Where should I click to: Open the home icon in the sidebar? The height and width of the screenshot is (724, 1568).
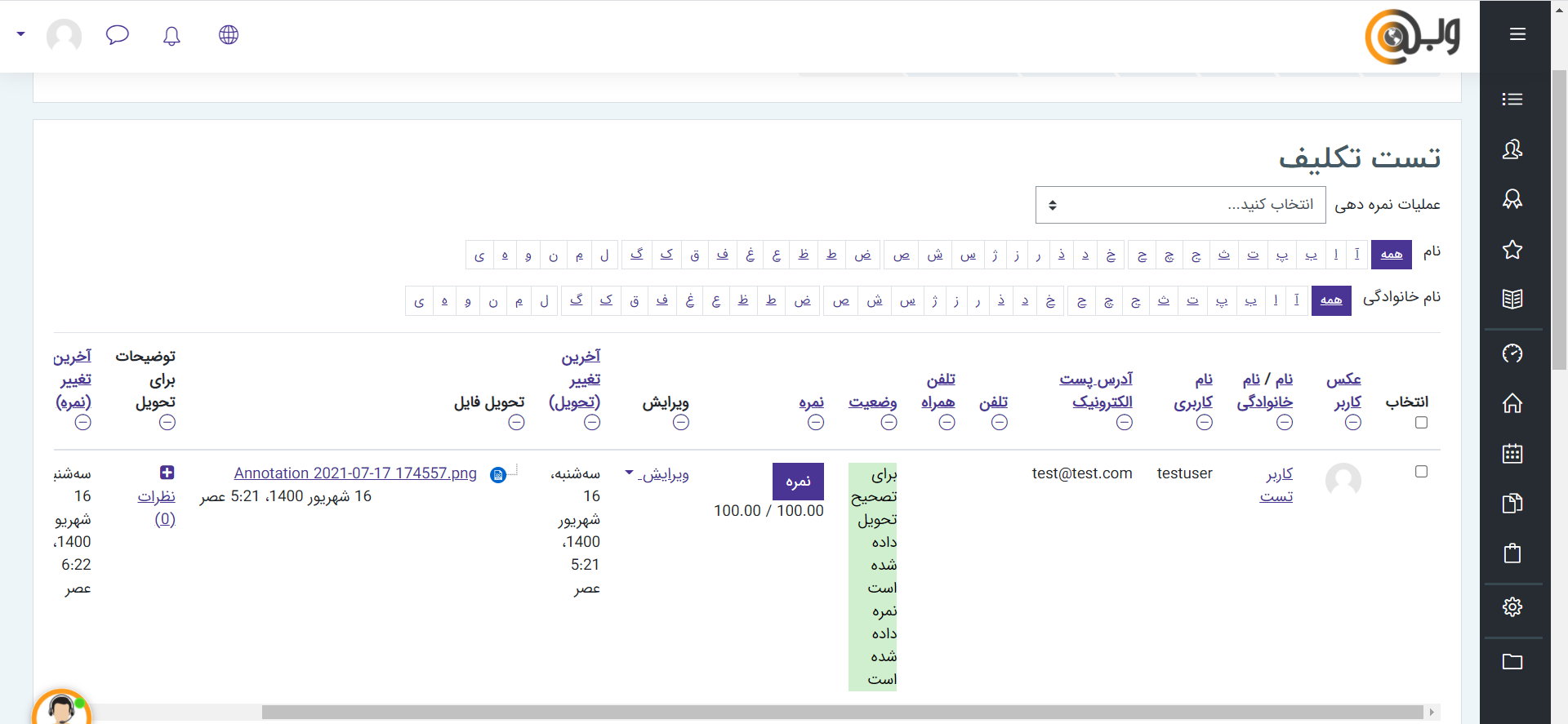(1512, 403)
